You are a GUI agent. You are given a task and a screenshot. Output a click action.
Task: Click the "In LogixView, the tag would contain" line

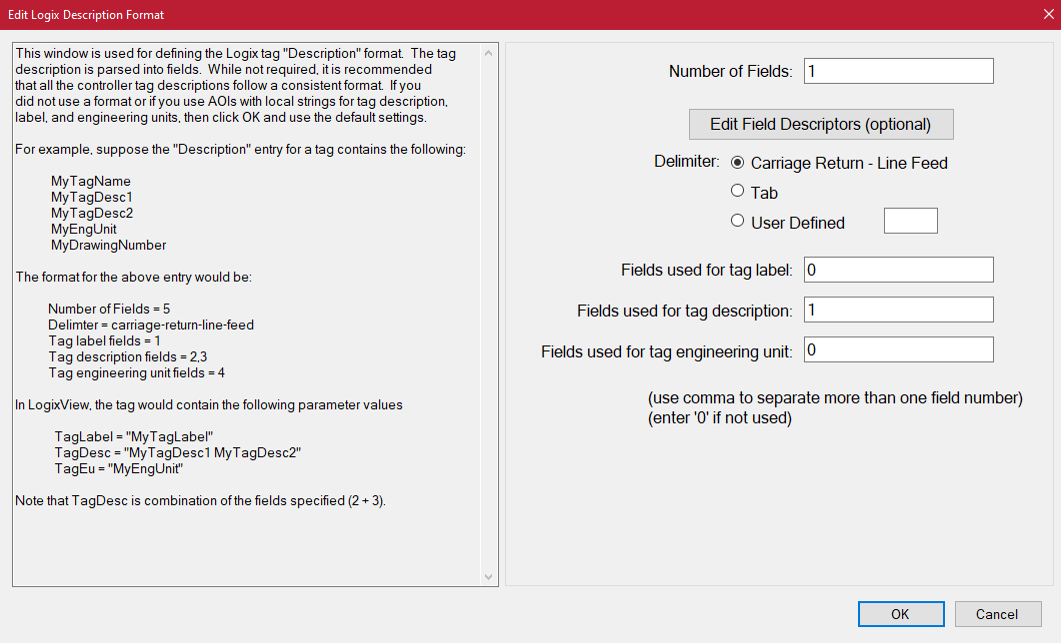(209, 405)
